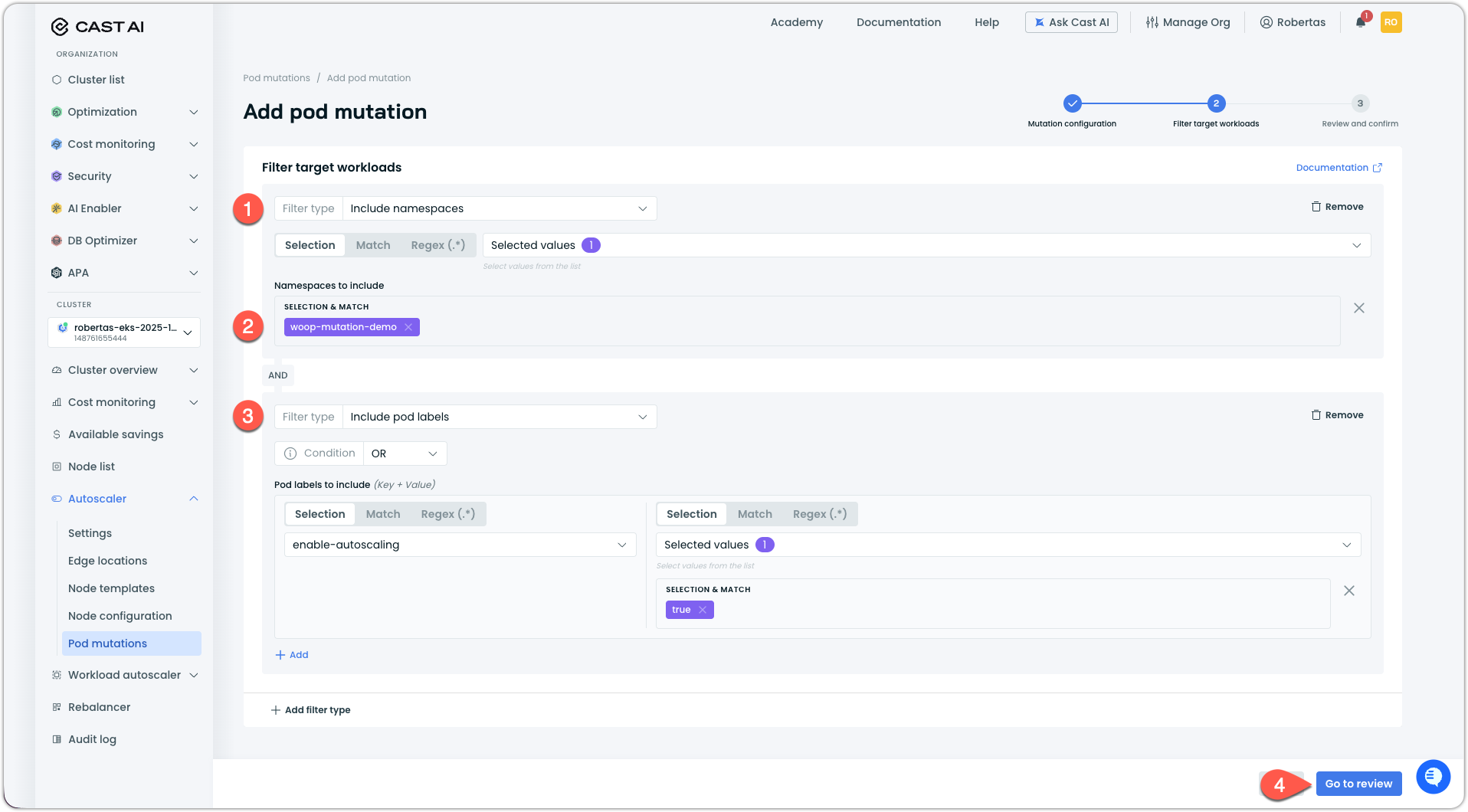The width and height of the screenshot is (1468, 812).
Task: Switch namespaces filter to Regex tab
Action: tap(438, 245)
